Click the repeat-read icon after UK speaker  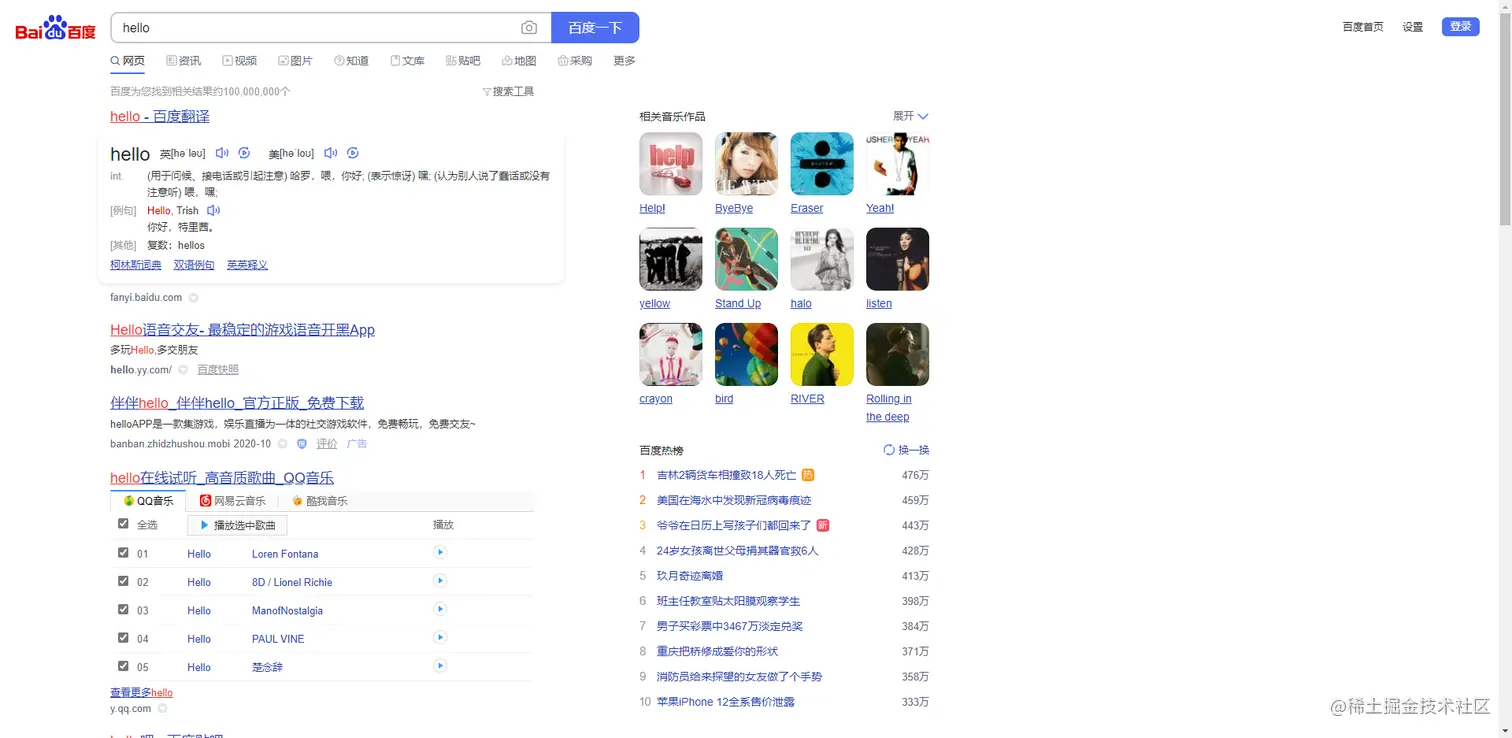244,153
